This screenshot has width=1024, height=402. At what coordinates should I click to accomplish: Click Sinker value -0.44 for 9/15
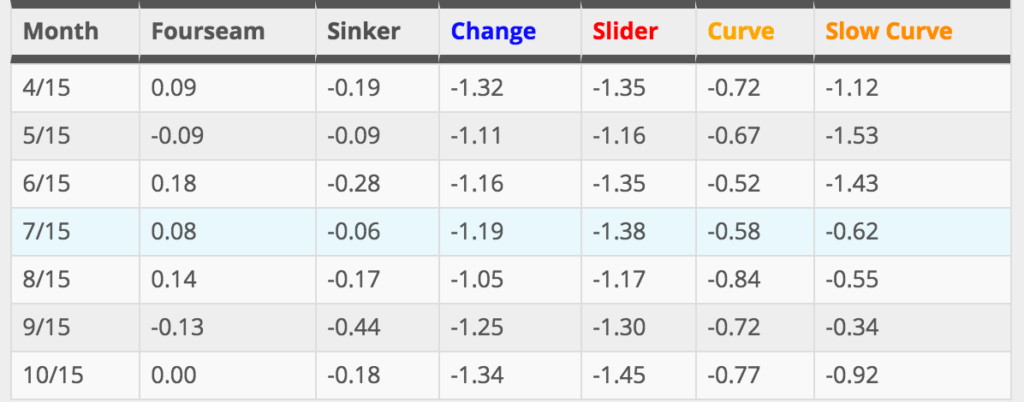click(x=353, y=328)
